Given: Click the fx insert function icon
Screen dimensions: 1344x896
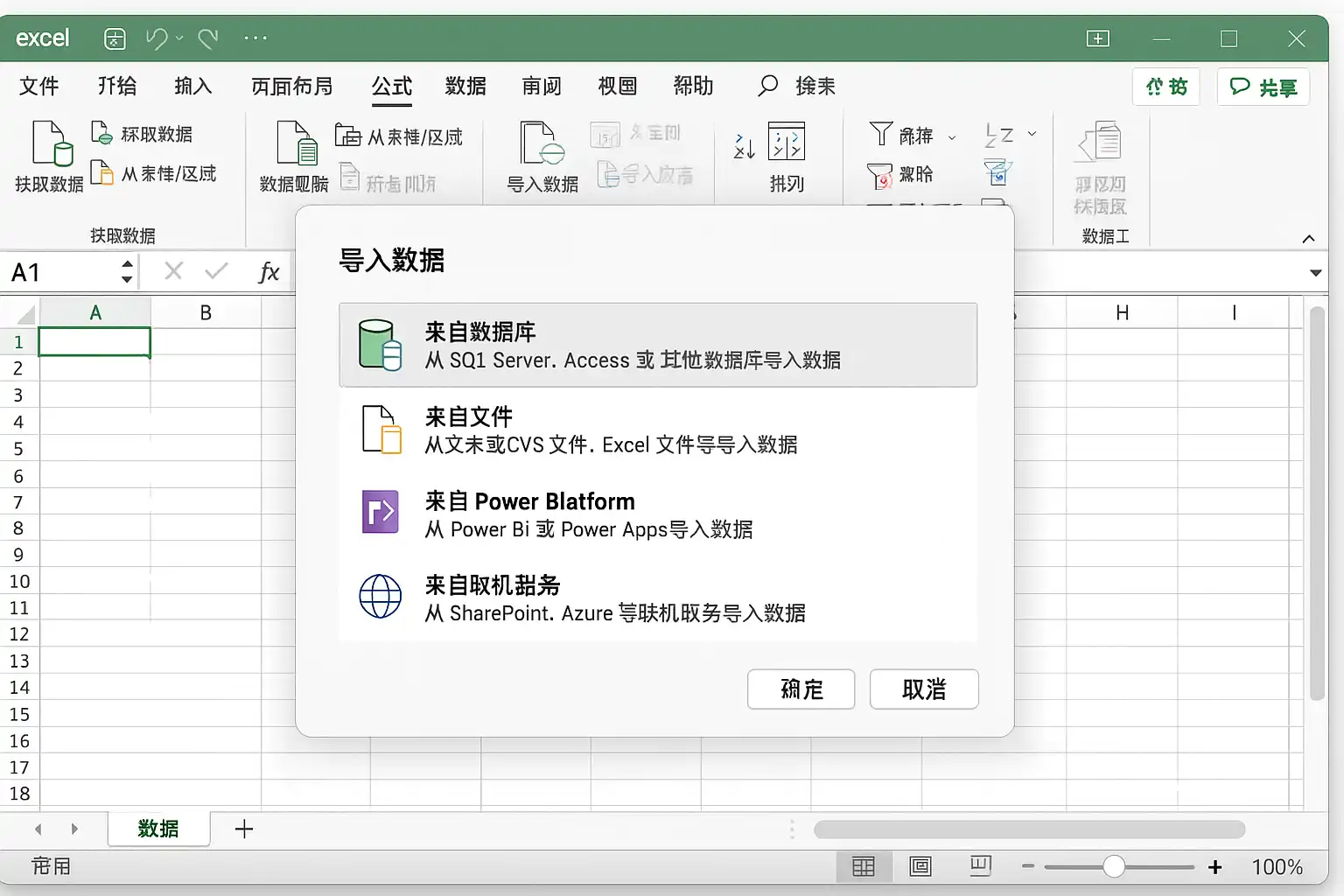Looking at the screenshot, I should point(269,272).
